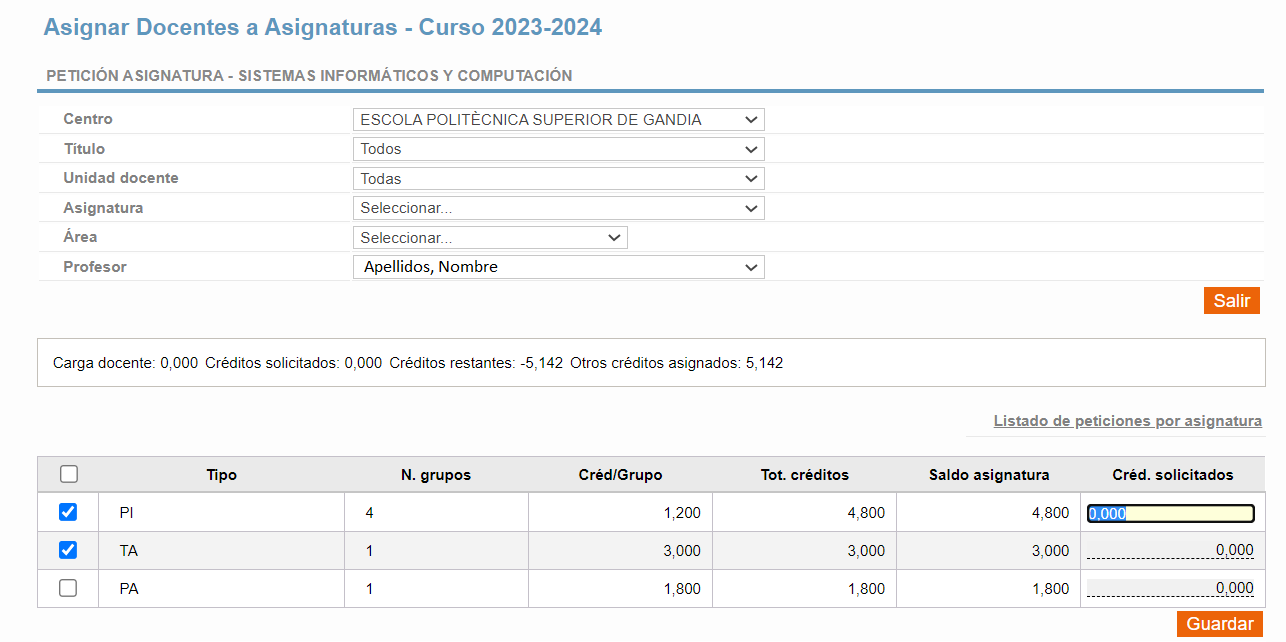Open the Área Seleccionar dropdown
This screenshot has width=1286, height=642.
(490, 238)
